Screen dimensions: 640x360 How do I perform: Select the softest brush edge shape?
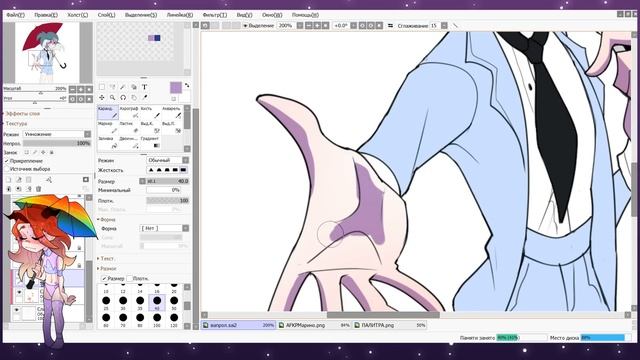151,170
